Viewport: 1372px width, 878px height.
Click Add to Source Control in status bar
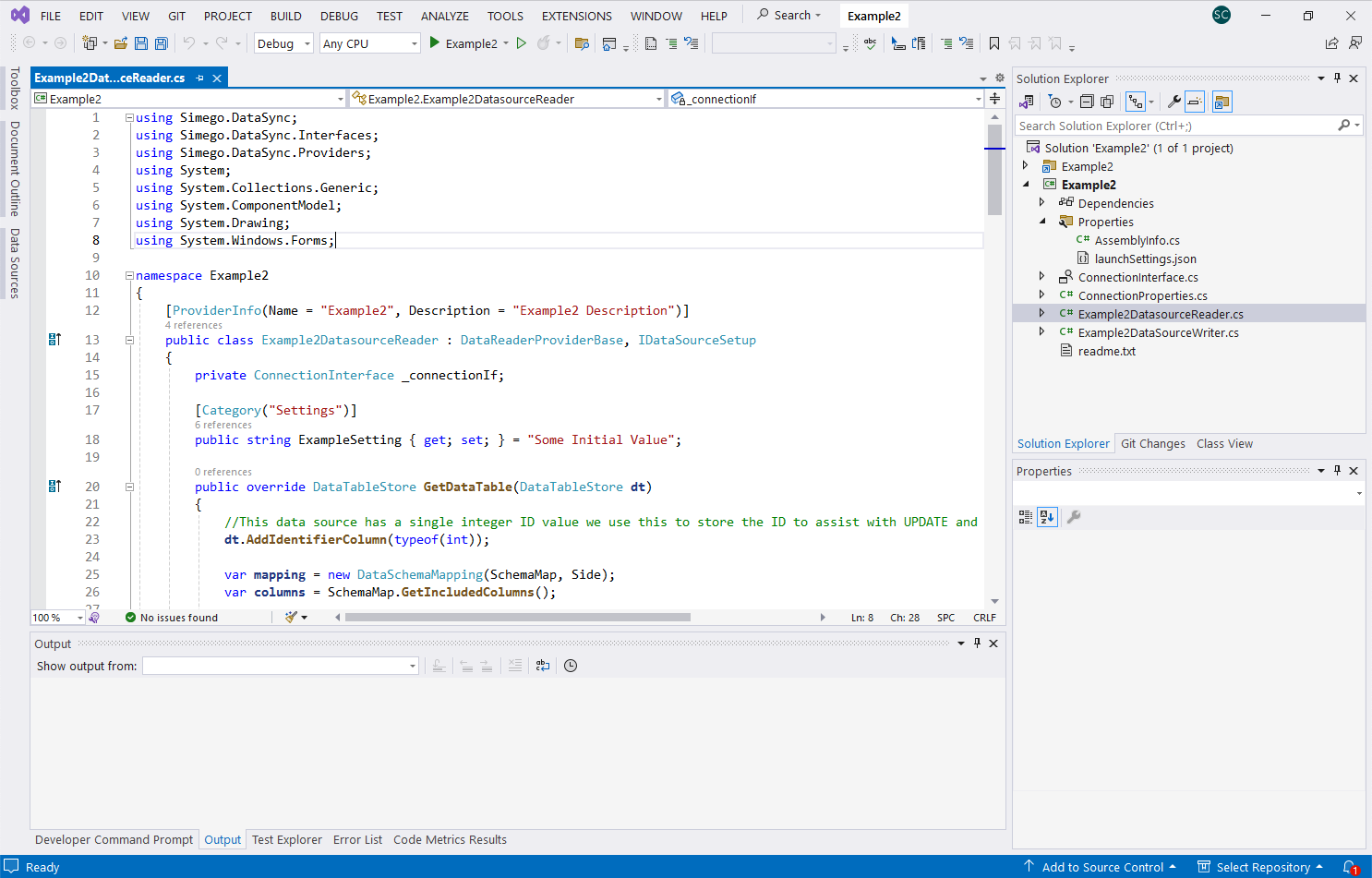1101,867
